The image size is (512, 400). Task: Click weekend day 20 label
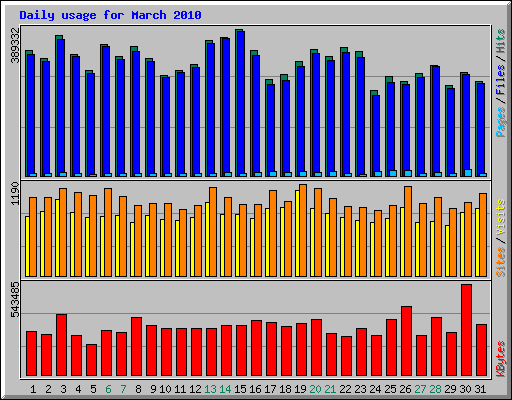(315, 389)
